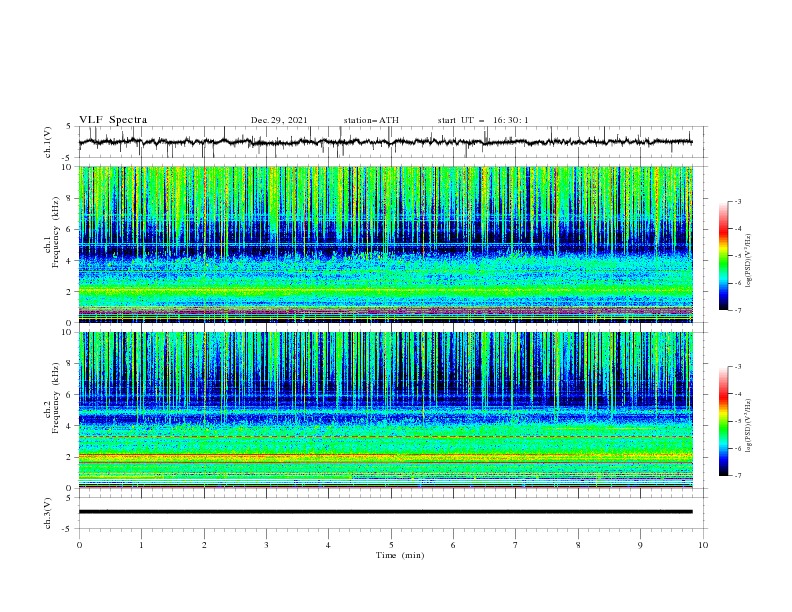Click the "ch.1(V)" waveform axis label
This screenshot has width=792, height=612.
48,142
